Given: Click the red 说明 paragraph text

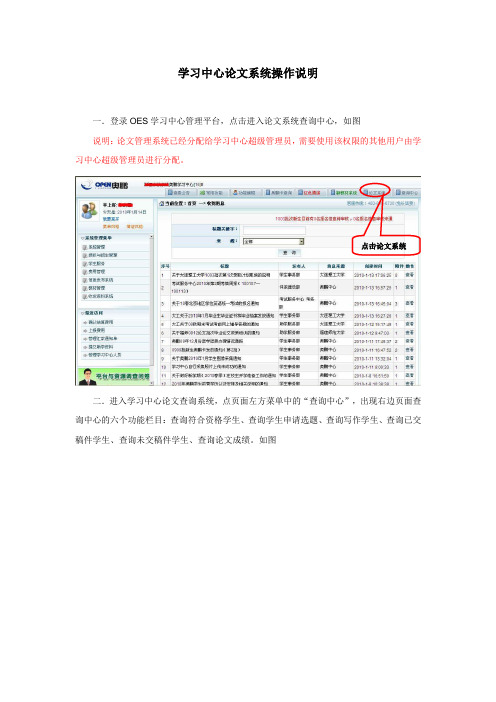Looking at the screenshot, I should tap(248, 150).
